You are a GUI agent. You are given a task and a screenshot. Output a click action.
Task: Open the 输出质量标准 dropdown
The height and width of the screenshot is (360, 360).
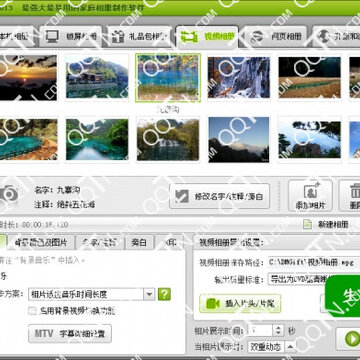point(313,279)
